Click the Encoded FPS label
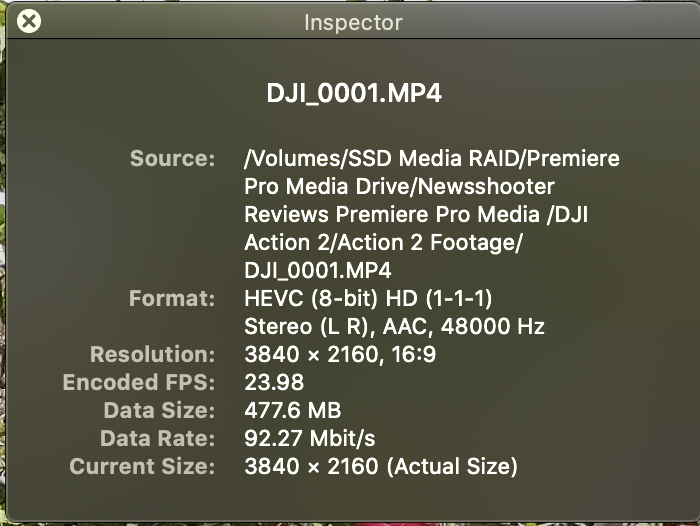The height and width of the screenshot is (526, 700). 139,383
